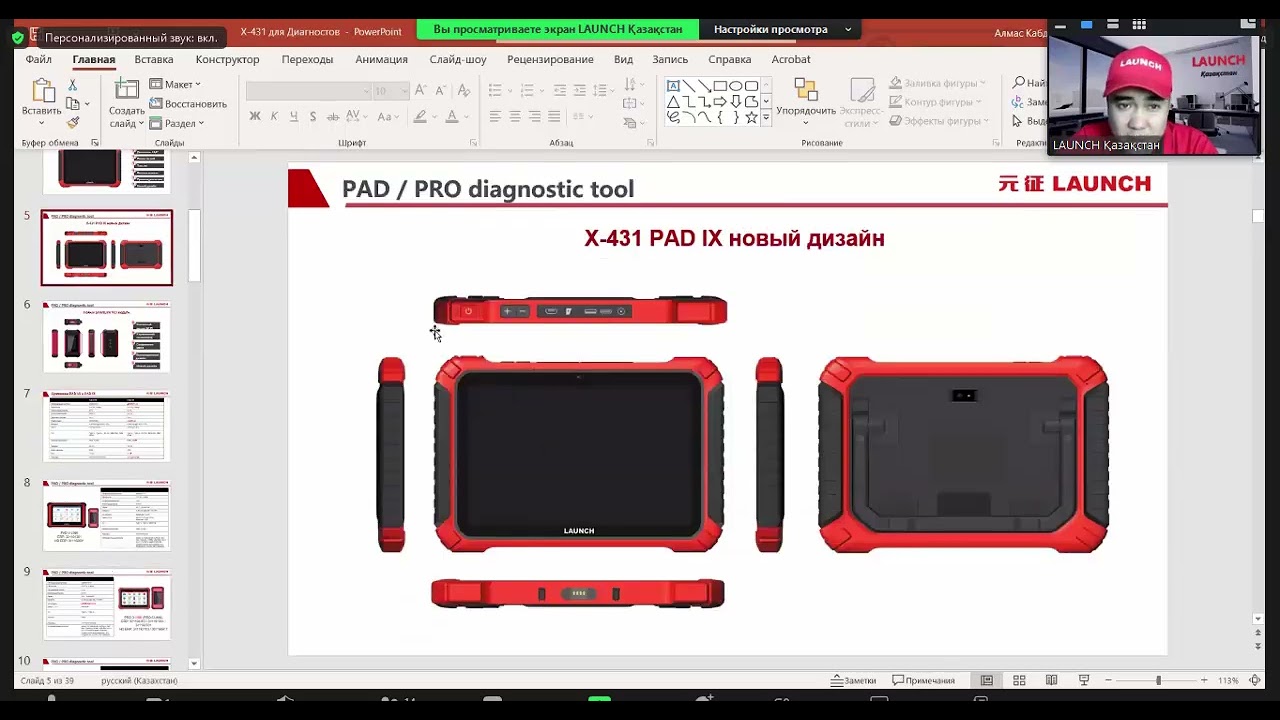The height and width of the screenshot is (720, 1280).
Task: Align text left in paragraph group
Action: (495, 117)
